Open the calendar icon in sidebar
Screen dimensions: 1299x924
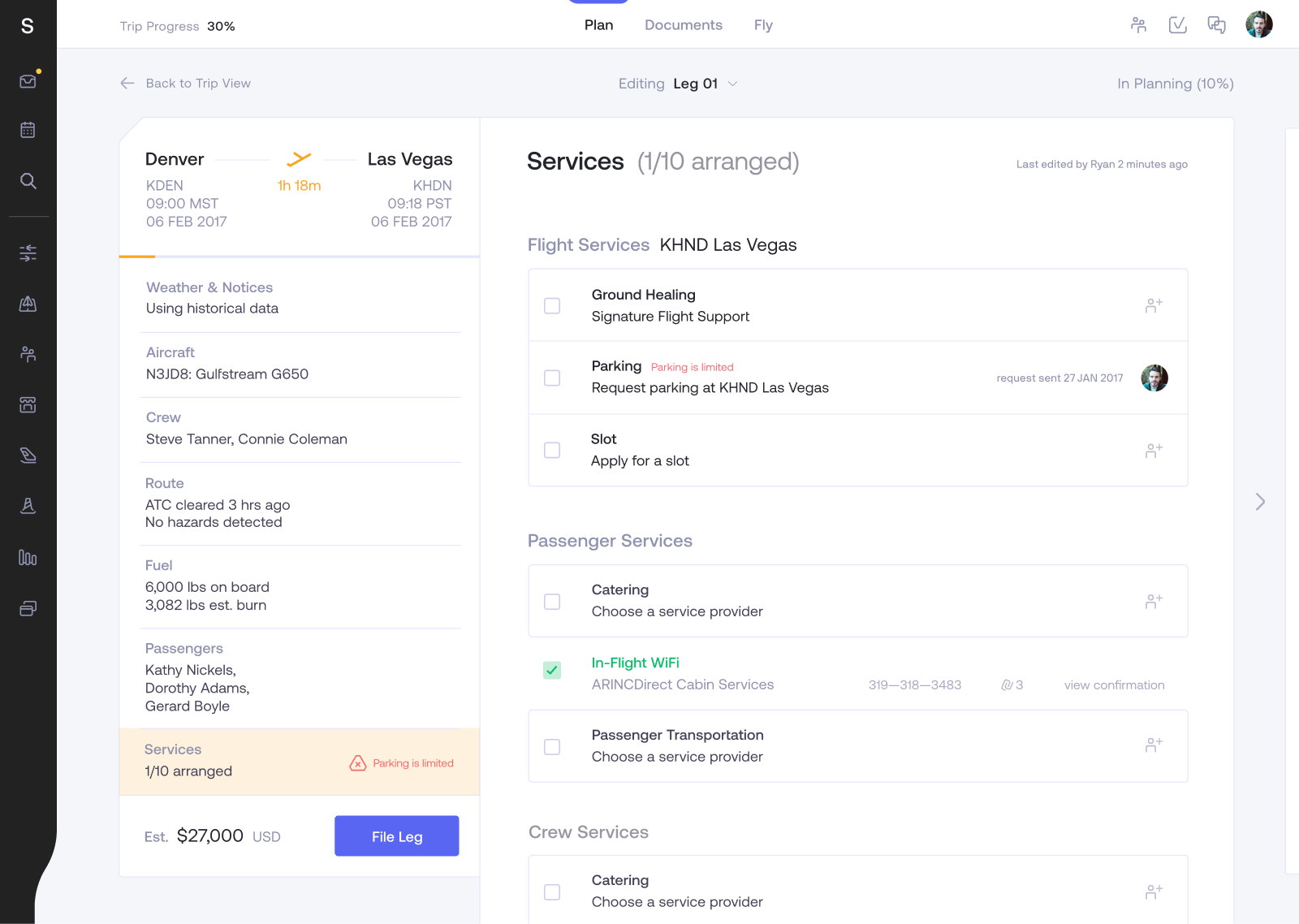pyautogui.click(x=28, y=130)
